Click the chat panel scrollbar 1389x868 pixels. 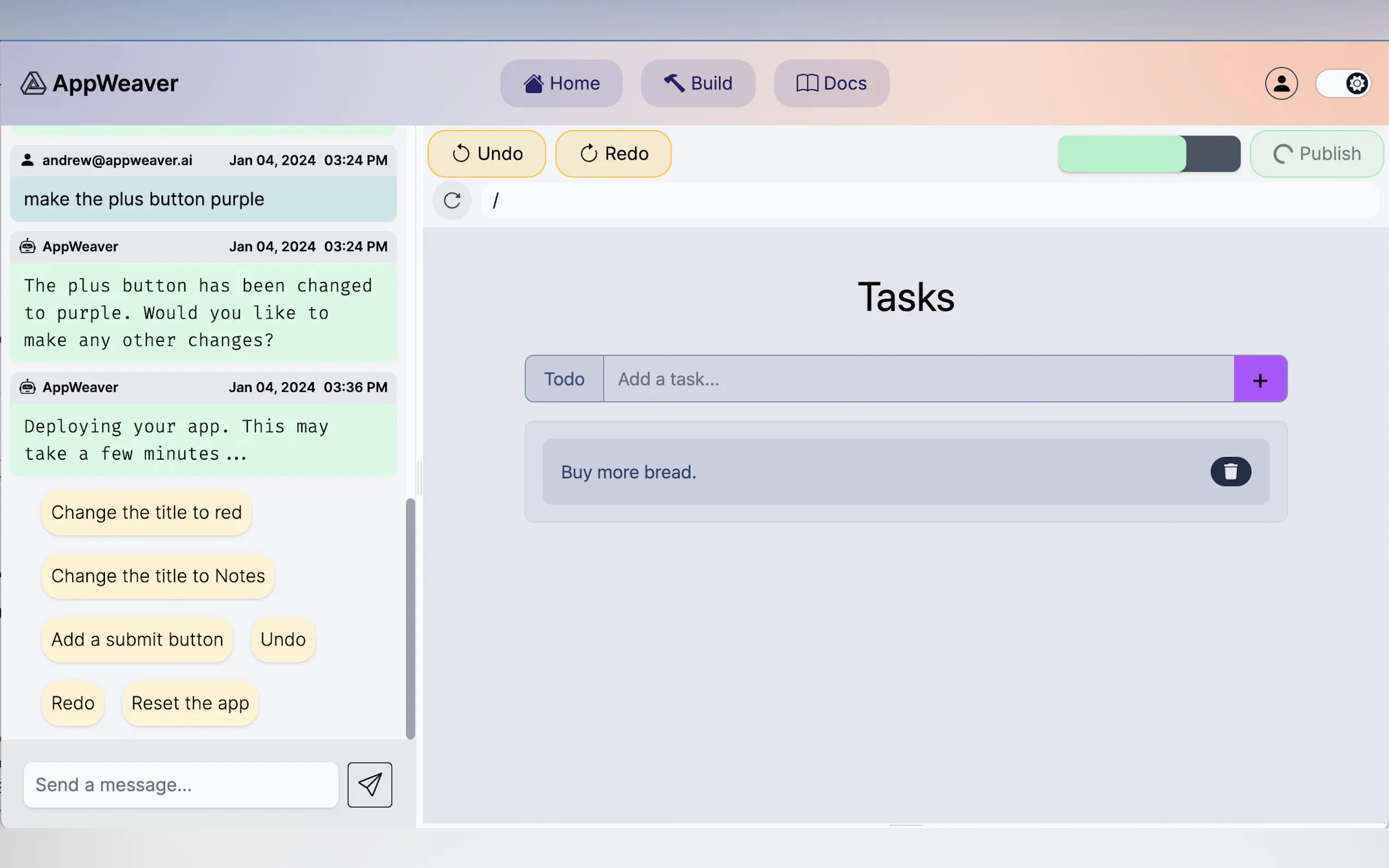click(410, 618)
